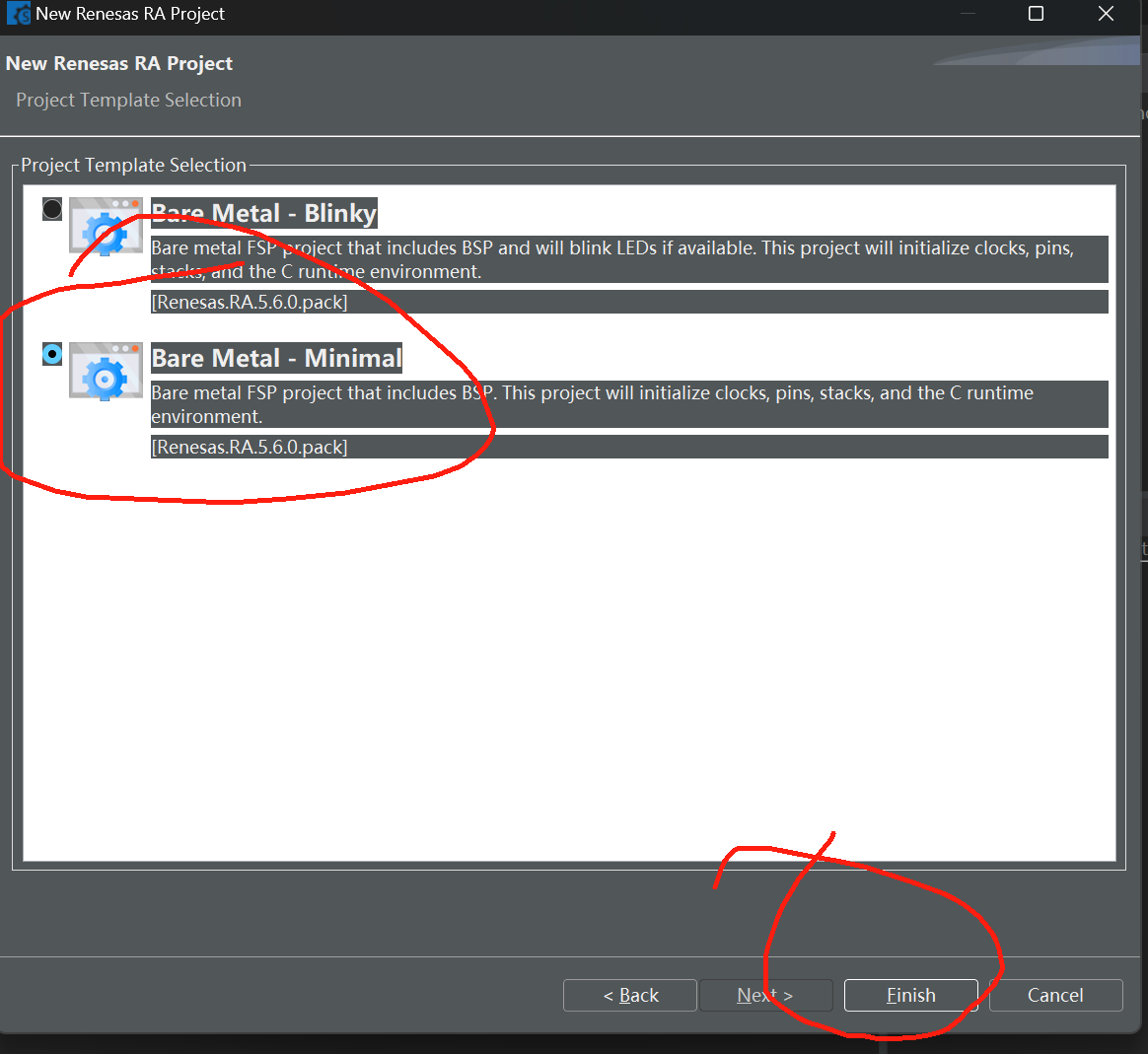Finish creating the project
Viewport: 1148px width, 1054px height.
tap(910, 996)
